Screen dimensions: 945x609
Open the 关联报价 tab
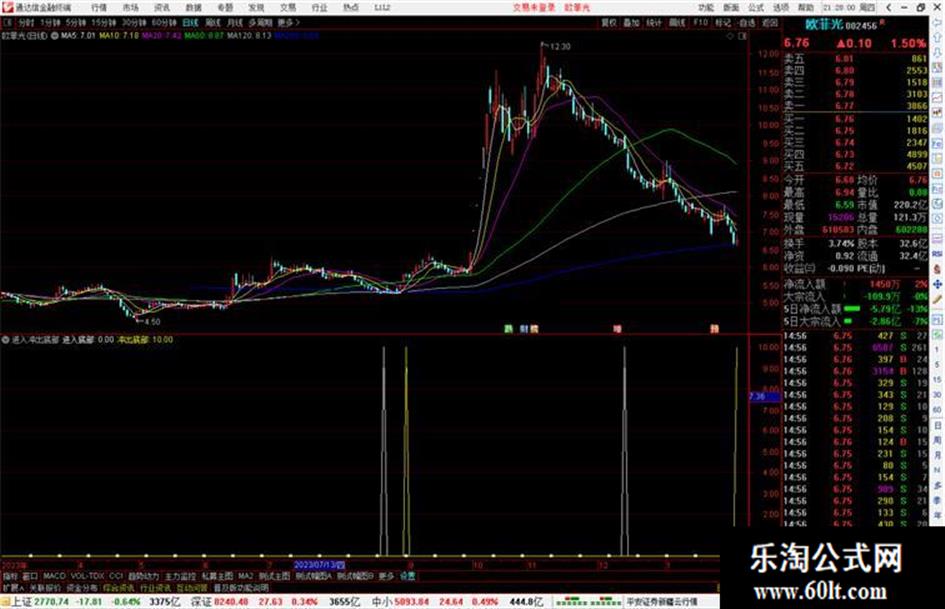[x=45, y=588]
